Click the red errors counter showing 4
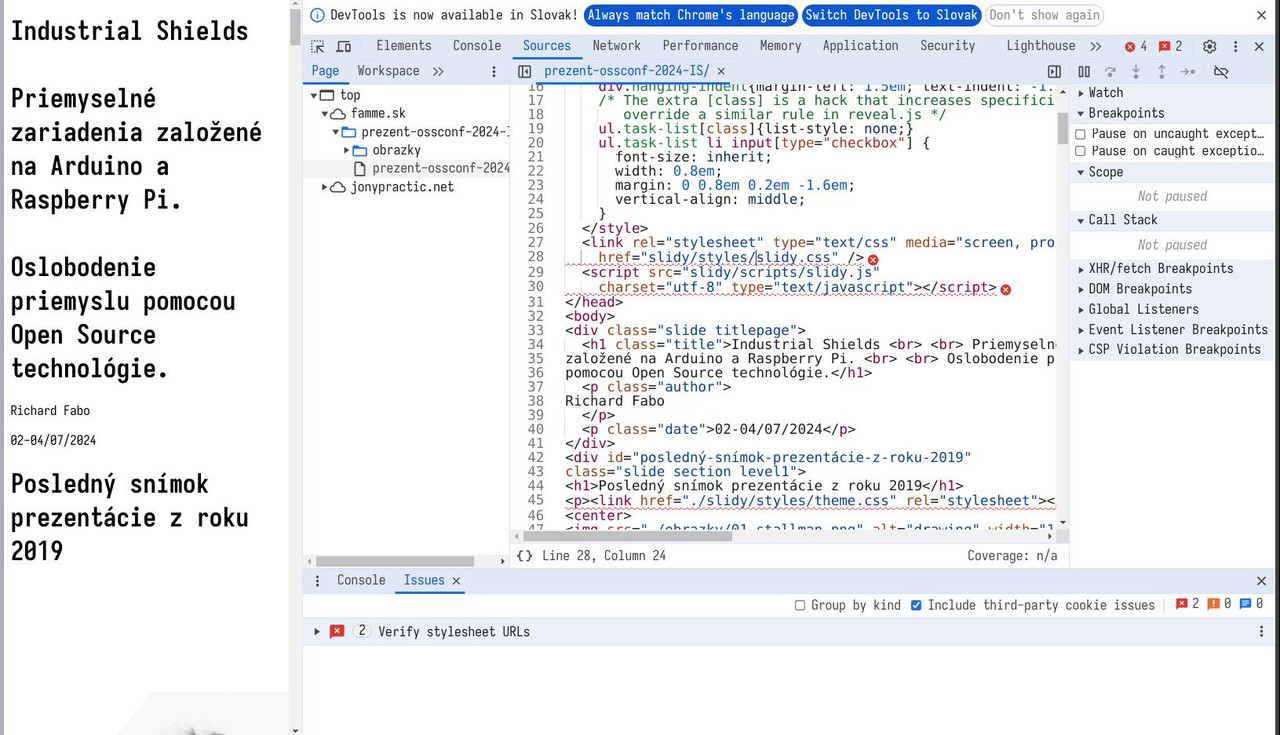Image resolution: width=1280 pixels, height=735 pixels. coord(1136,46)
